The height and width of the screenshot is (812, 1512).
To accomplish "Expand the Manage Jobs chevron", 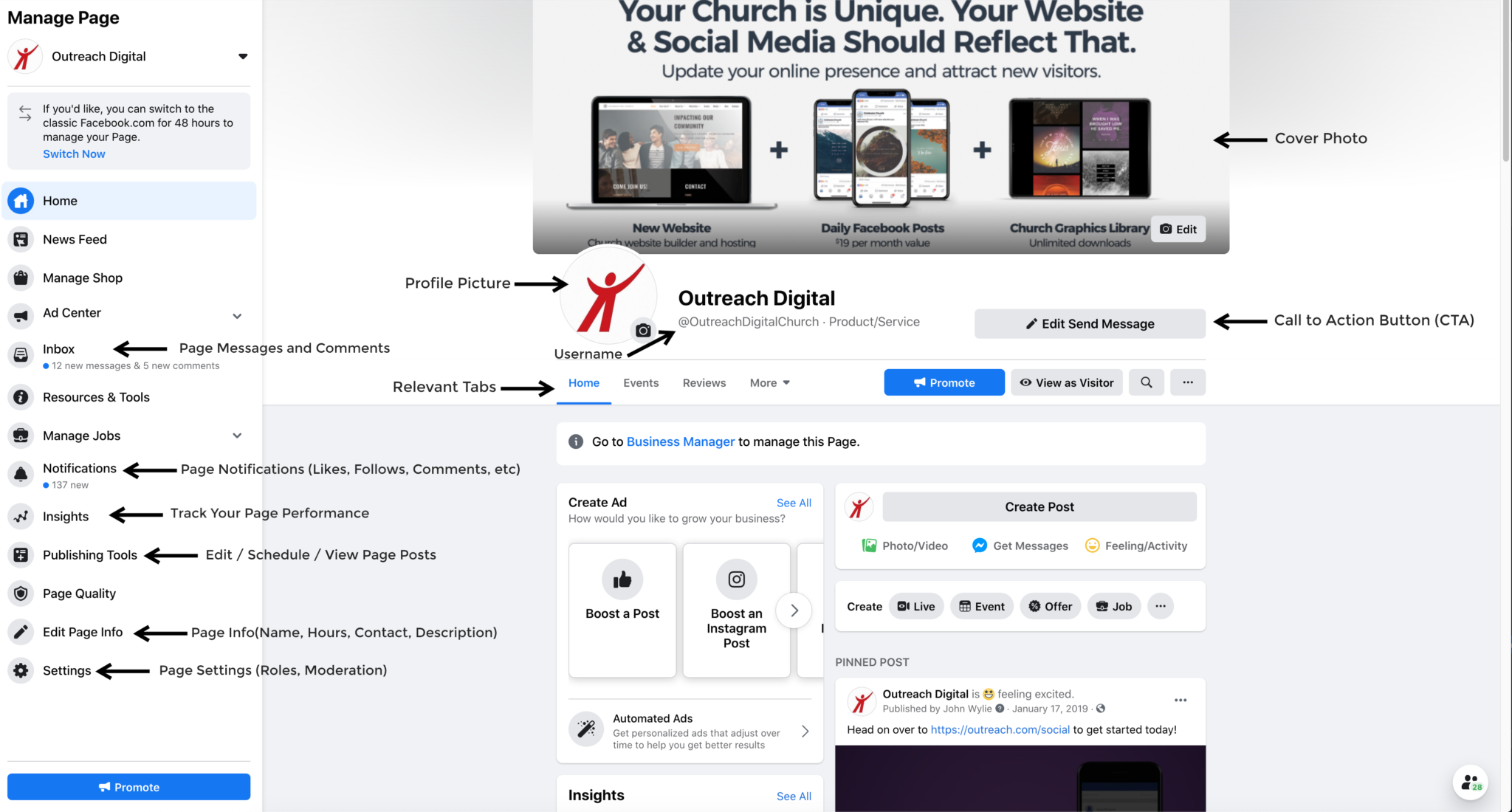I will click(x=237, y=436).
